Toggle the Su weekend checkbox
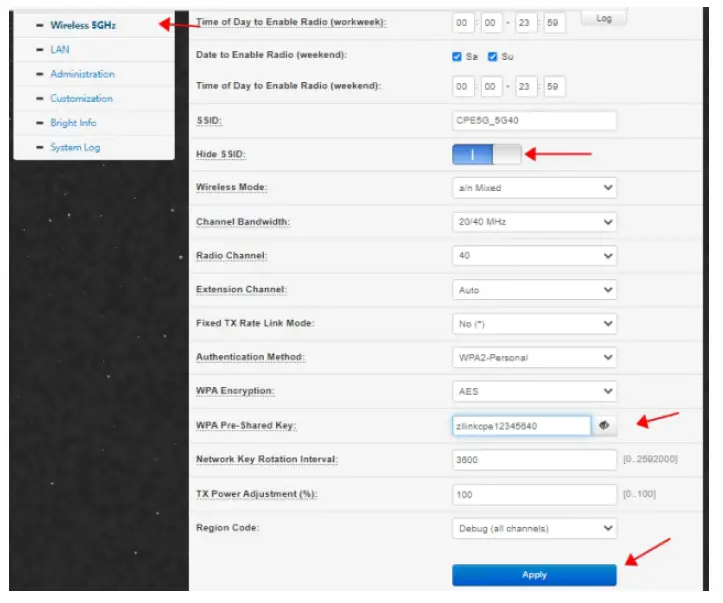The image size is (723, 603). [492, 57]
